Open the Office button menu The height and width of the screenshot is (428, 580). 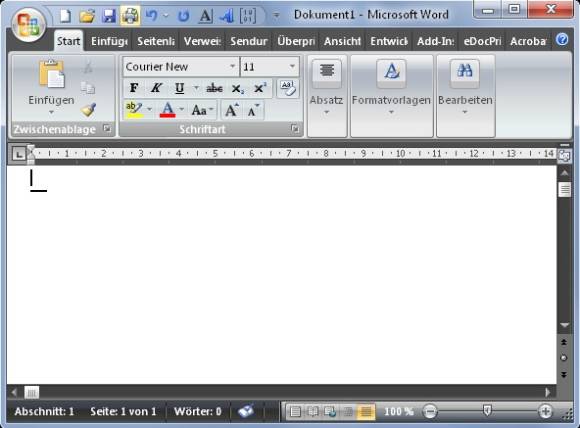coord(28,26)
